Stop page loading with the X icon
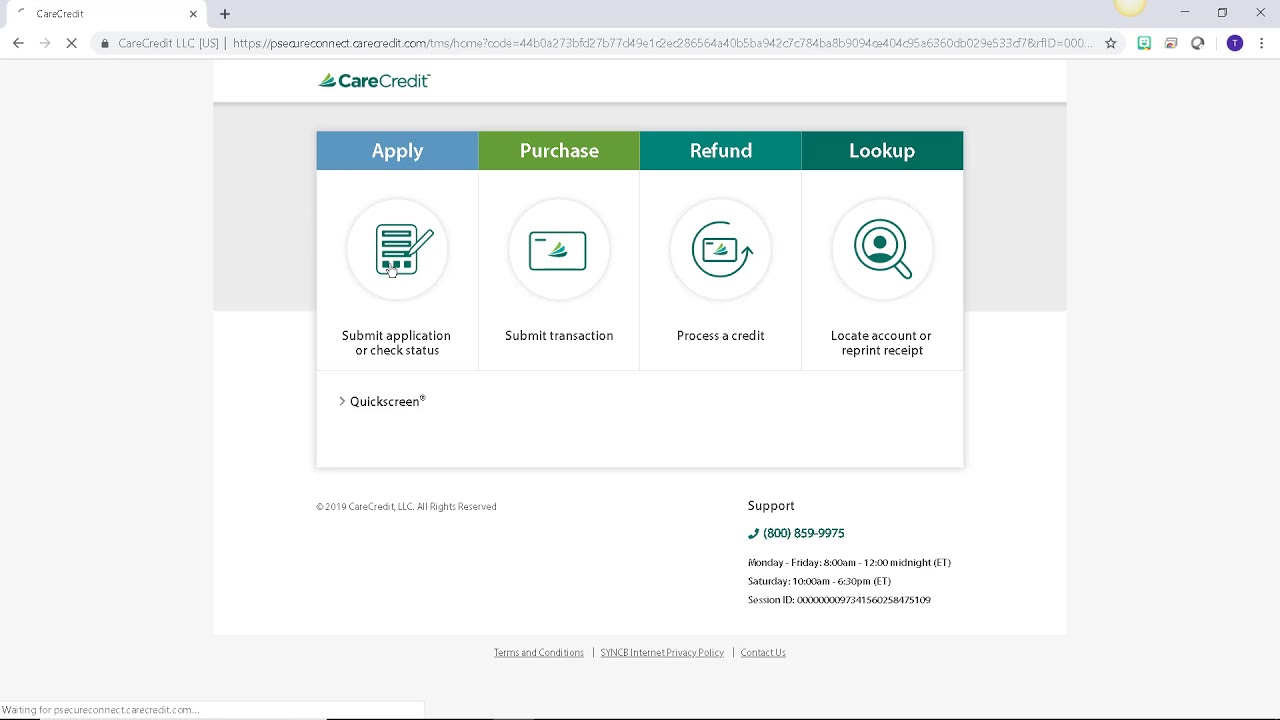 click(71, 43)
